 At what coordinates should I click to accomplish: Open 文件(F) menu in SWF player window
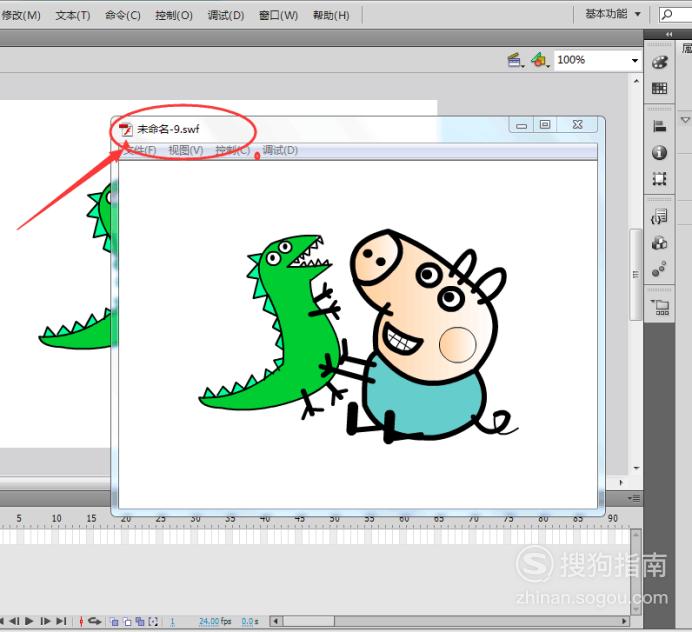pyautogui.click(x=139, y=150)
